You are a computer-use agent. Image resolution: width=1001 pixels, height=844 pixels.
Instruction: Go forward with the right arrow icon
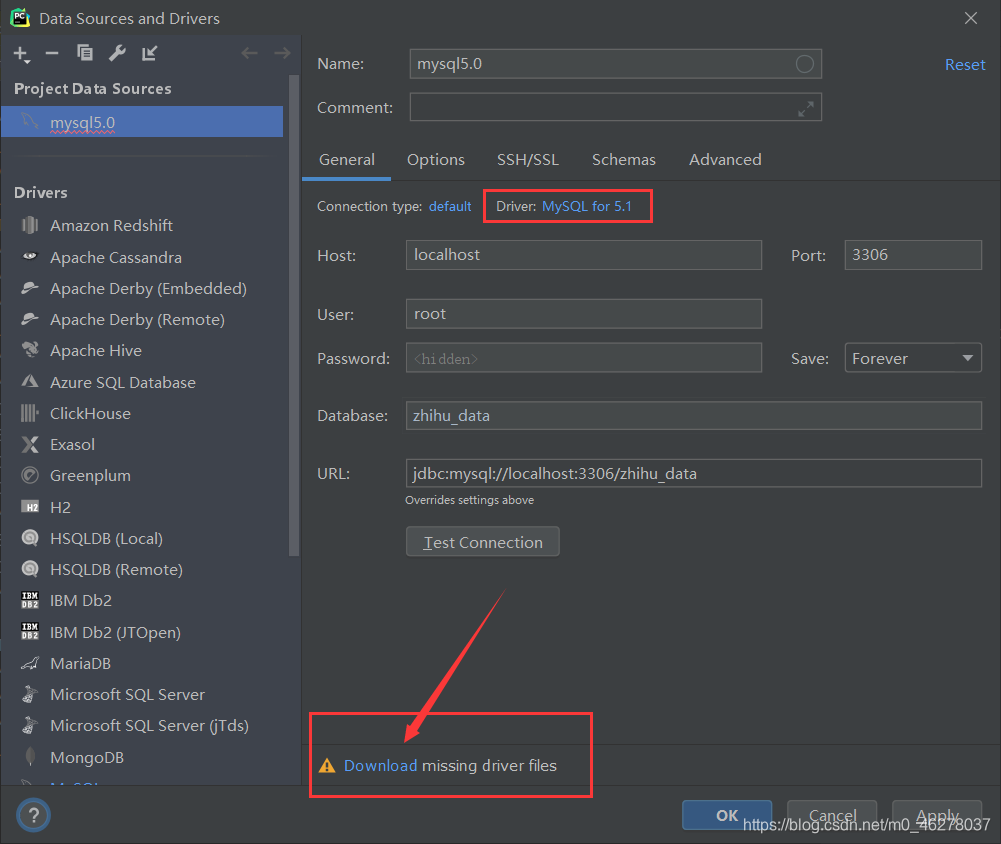282,53
